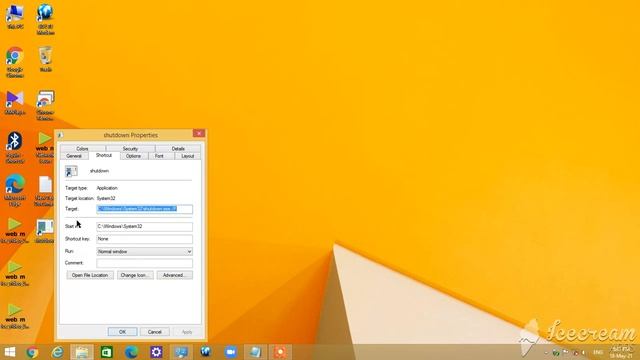Click the ENG language indicator in tray
The height and width of the screenshot is (360, 640).
tap(598, 352)
